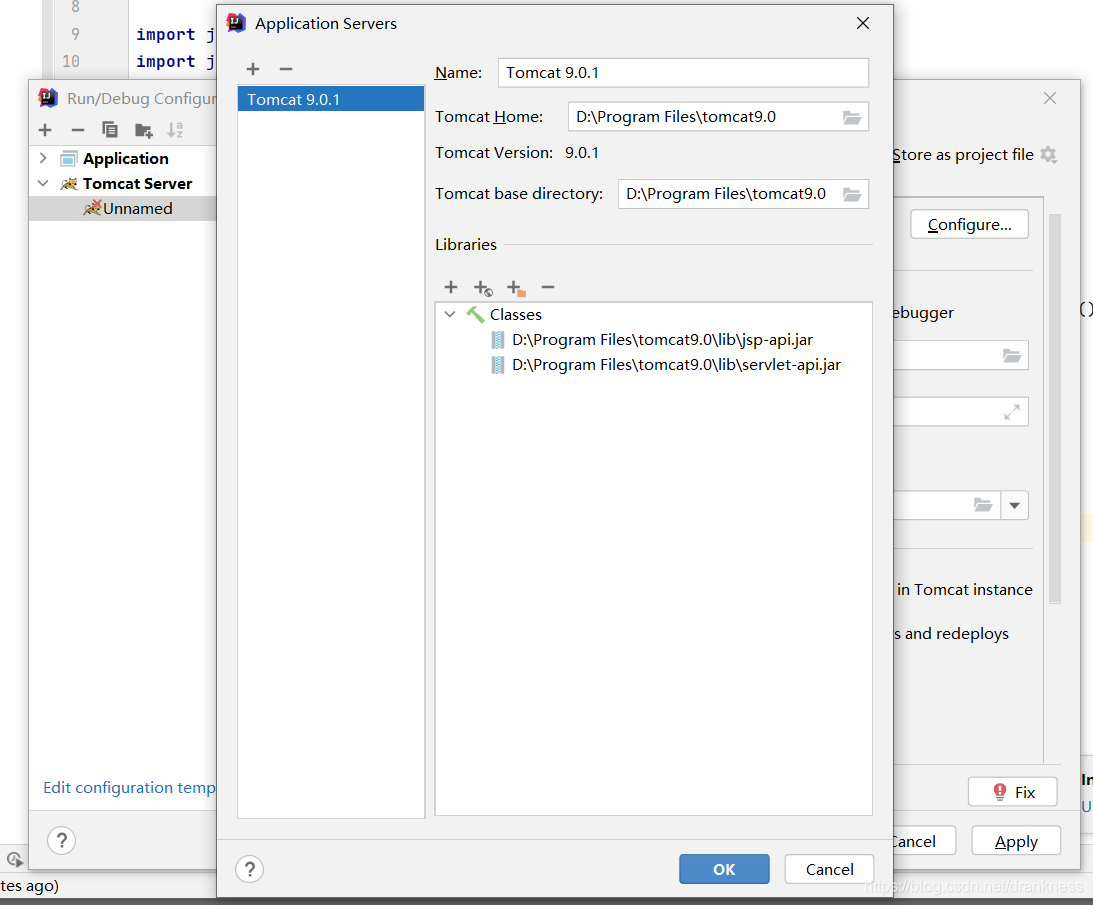Click Cancel in Application Servers dialog
1093x905 pixels.
[x=830, y=869]
